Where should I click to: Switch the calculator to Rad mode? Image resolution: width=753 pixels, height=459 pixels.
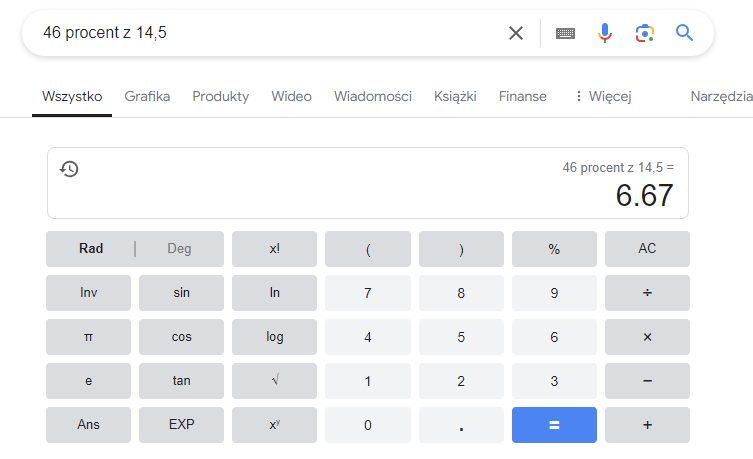(x=91, y=249)
